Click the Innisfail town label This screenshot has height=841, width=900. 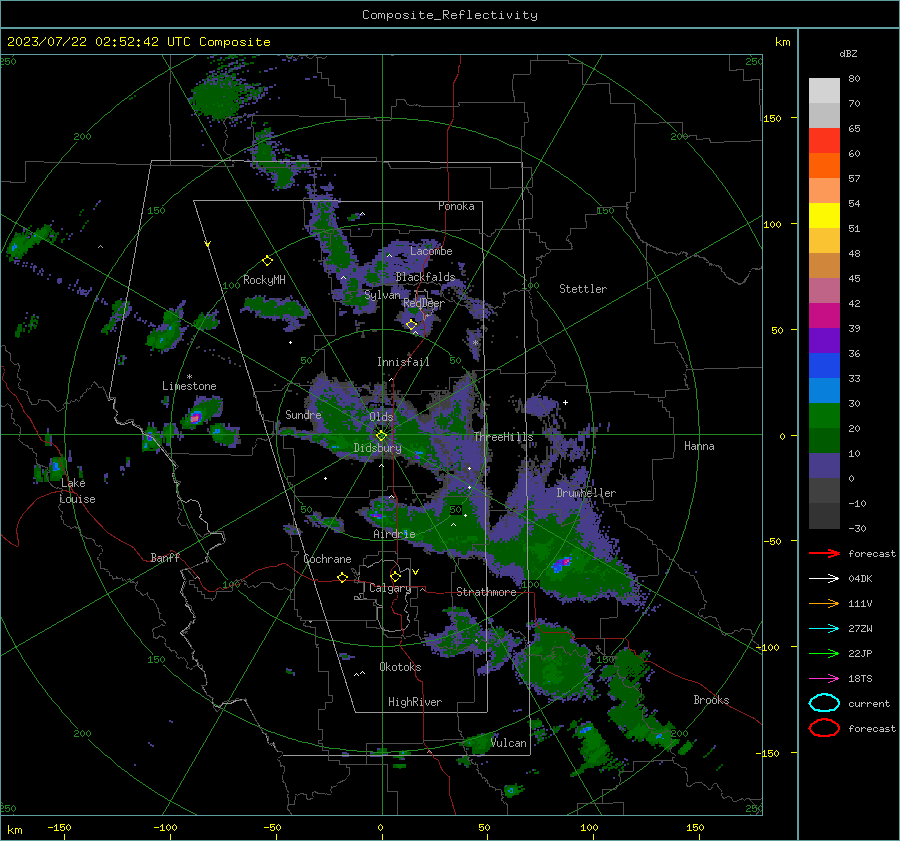pyautogui.click(x=403, y=362)
